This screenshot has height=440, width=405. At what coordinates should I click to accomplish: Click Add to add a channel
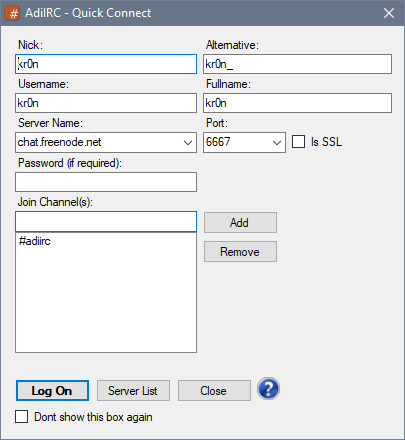pos(240,223)
